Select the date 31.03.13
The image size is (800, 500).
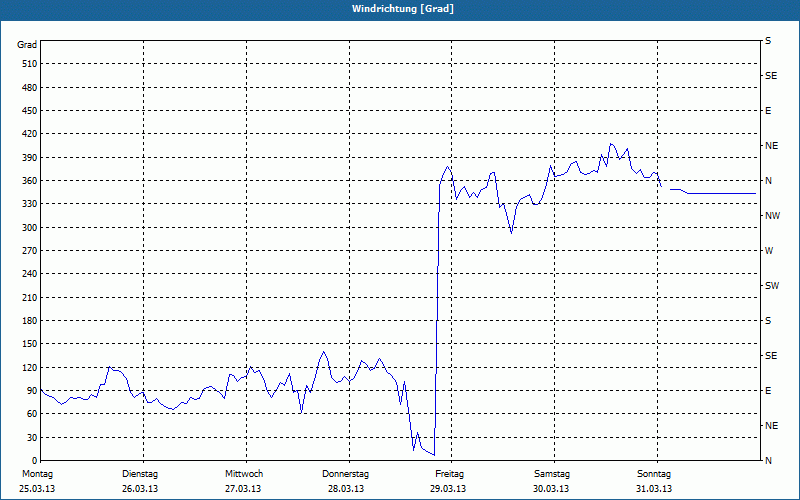(x=654, y=489)
